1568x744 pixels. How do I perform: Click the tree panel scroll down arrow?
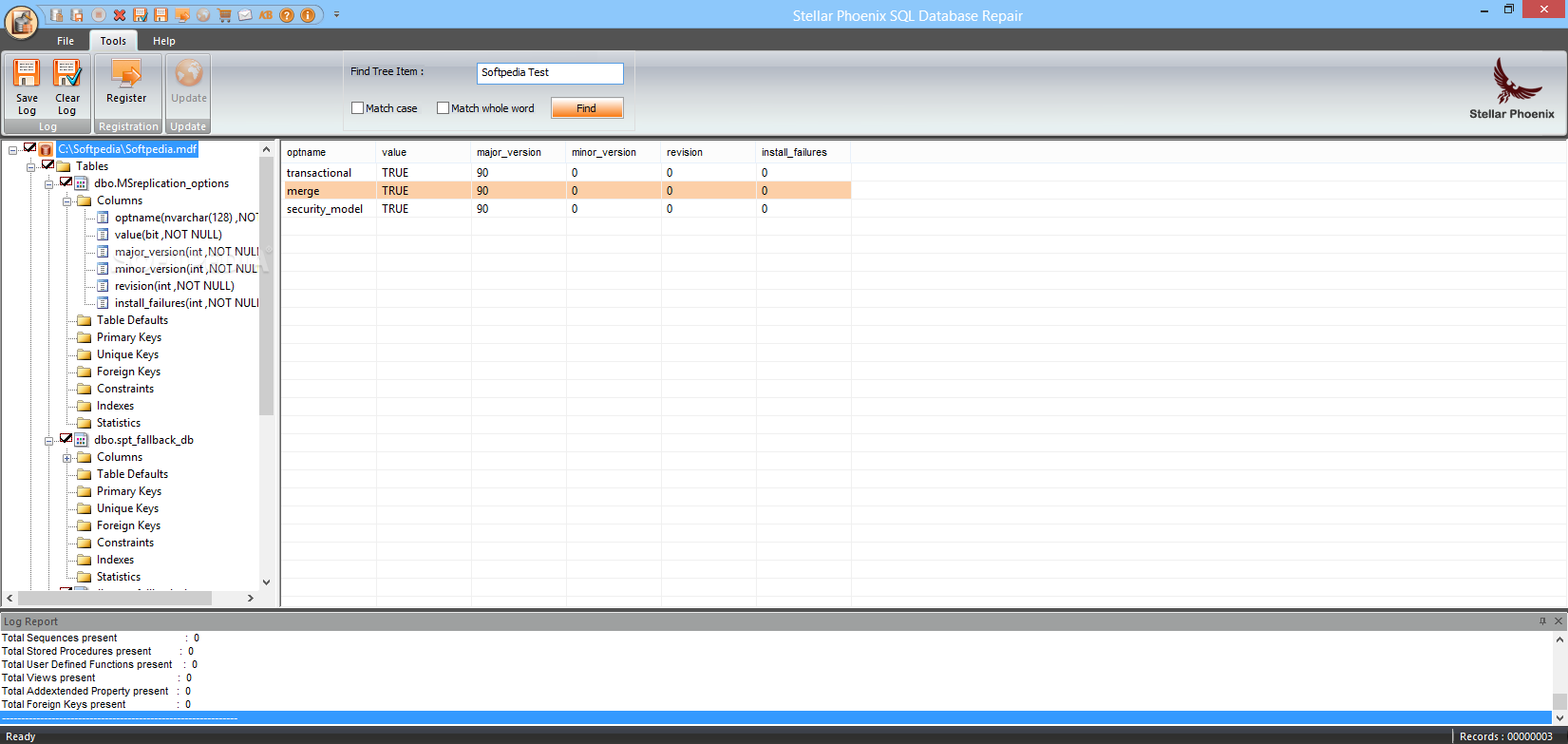point(266,582)
